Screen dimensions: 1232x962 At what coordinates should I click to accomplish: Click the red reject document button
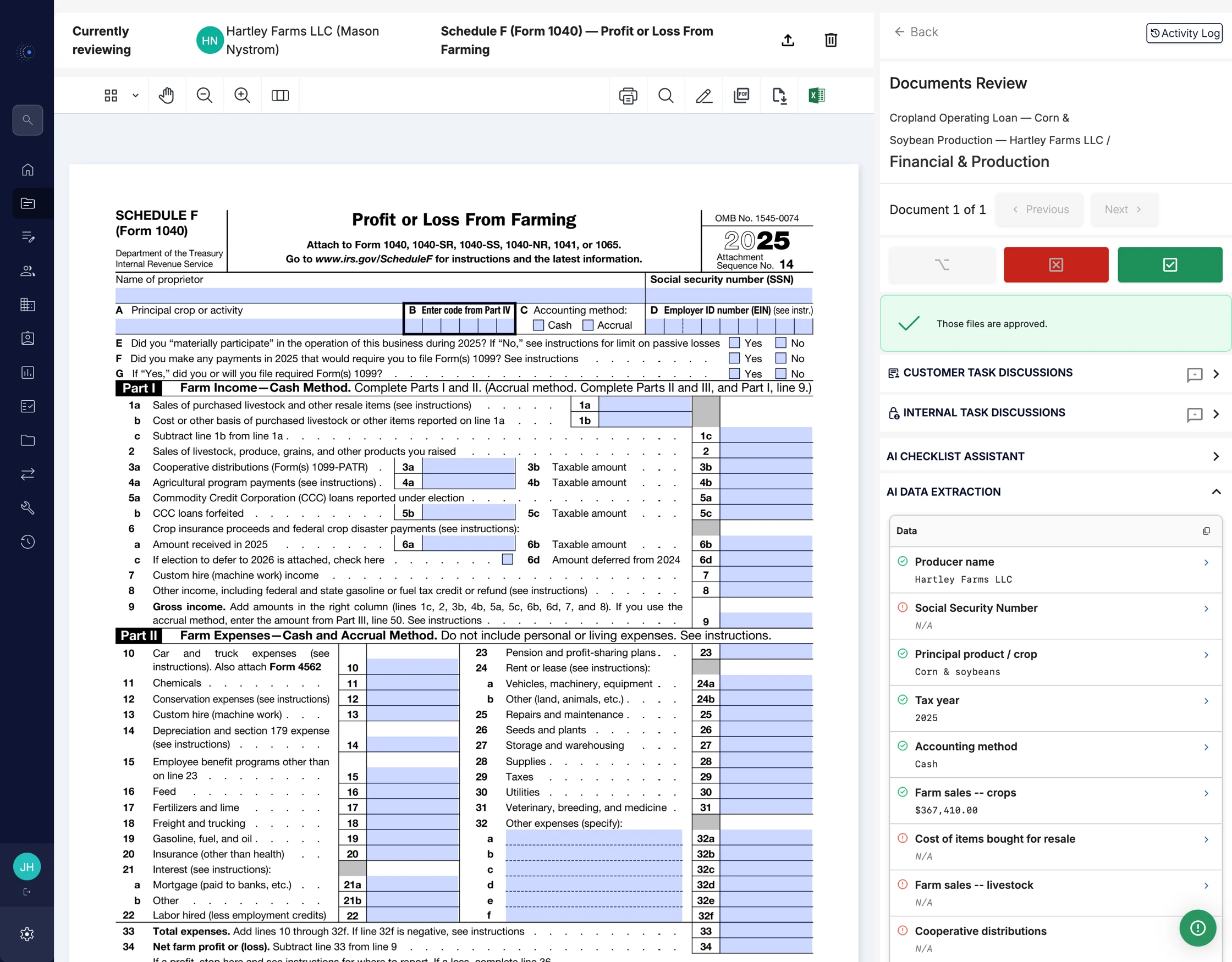[x=1055, y=264]
